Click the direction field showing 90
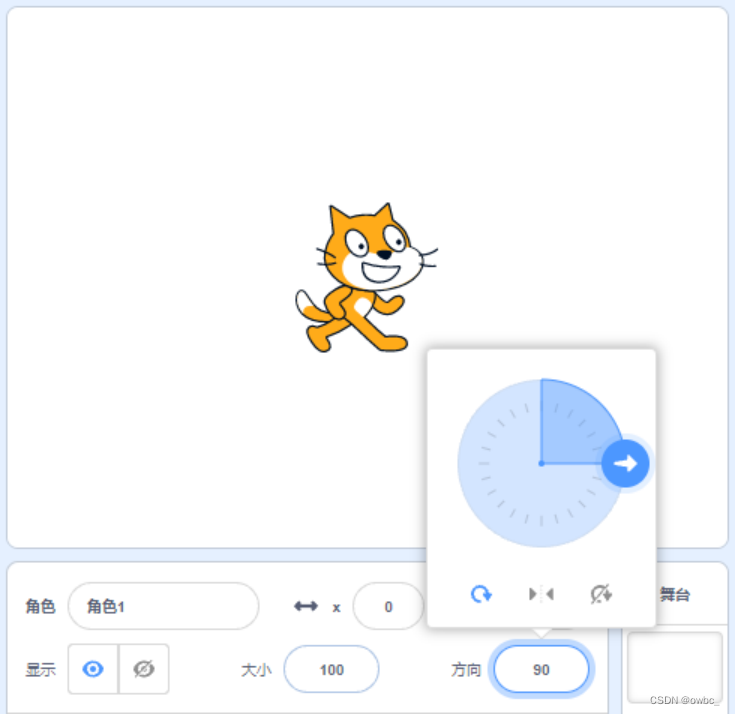Viewport: 735px width, 715px height. [x=541, y=669]
